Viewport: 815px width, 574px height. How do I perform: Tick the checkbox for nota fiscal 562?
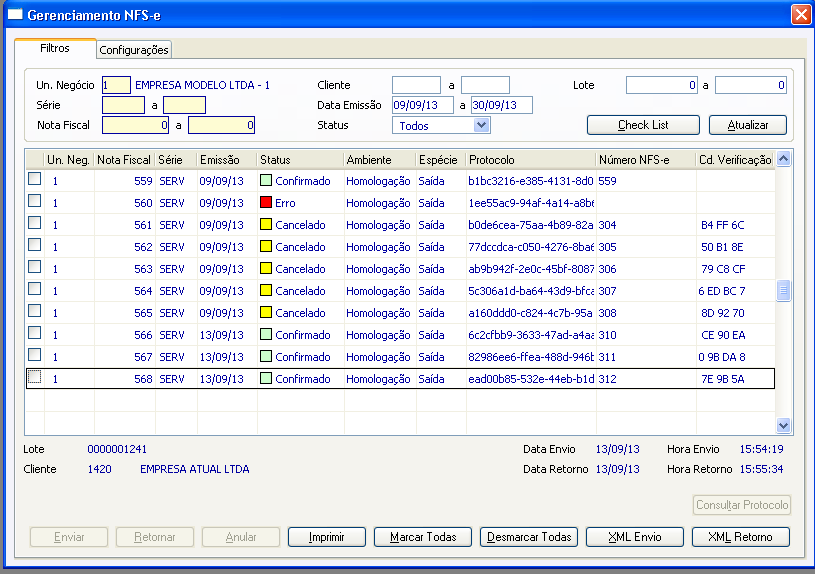tap(35, 245)
